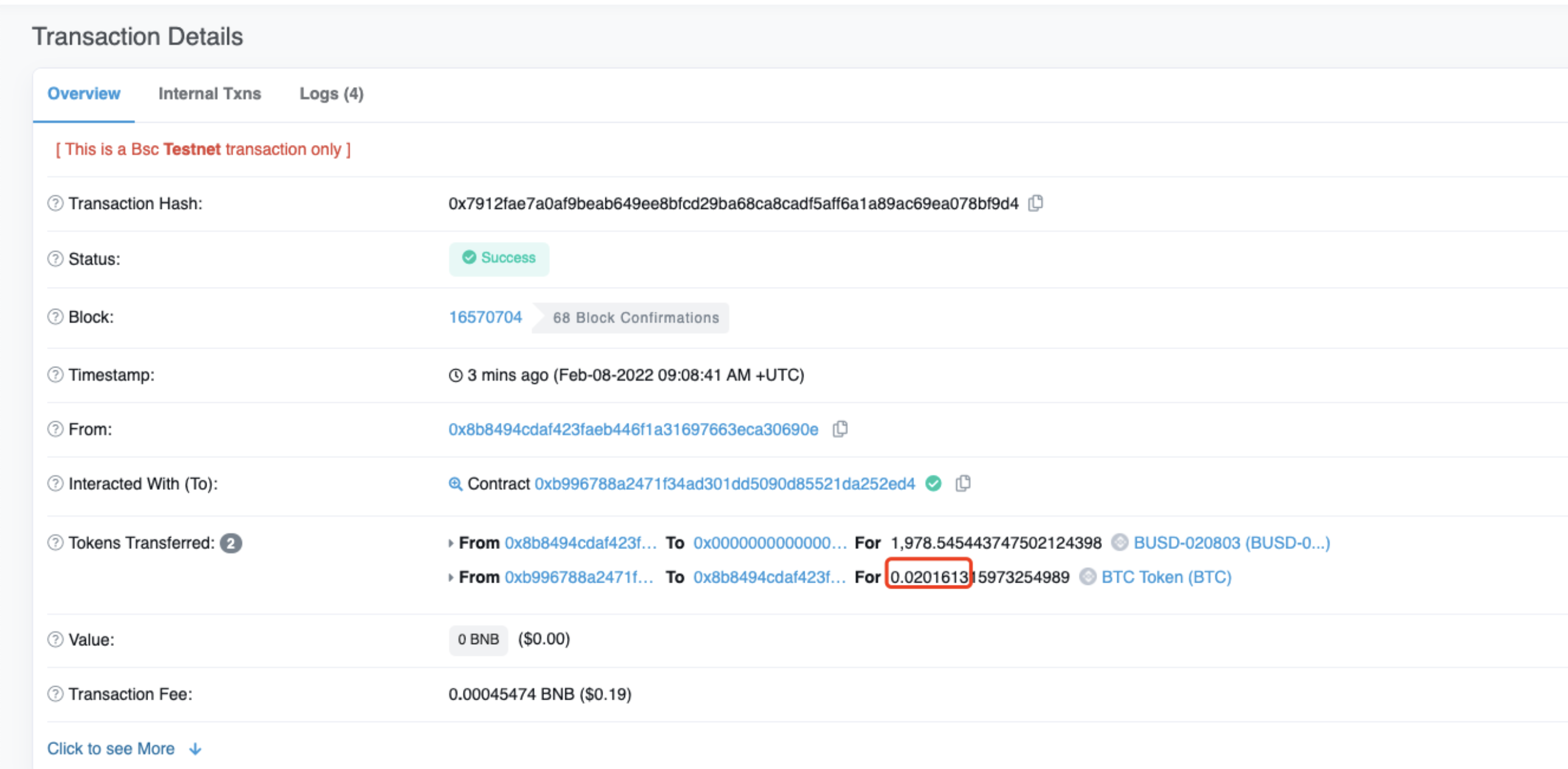Expand the BUSD transfer row details
Viewport: 1568px width, 769px height.
click(451, 543)
